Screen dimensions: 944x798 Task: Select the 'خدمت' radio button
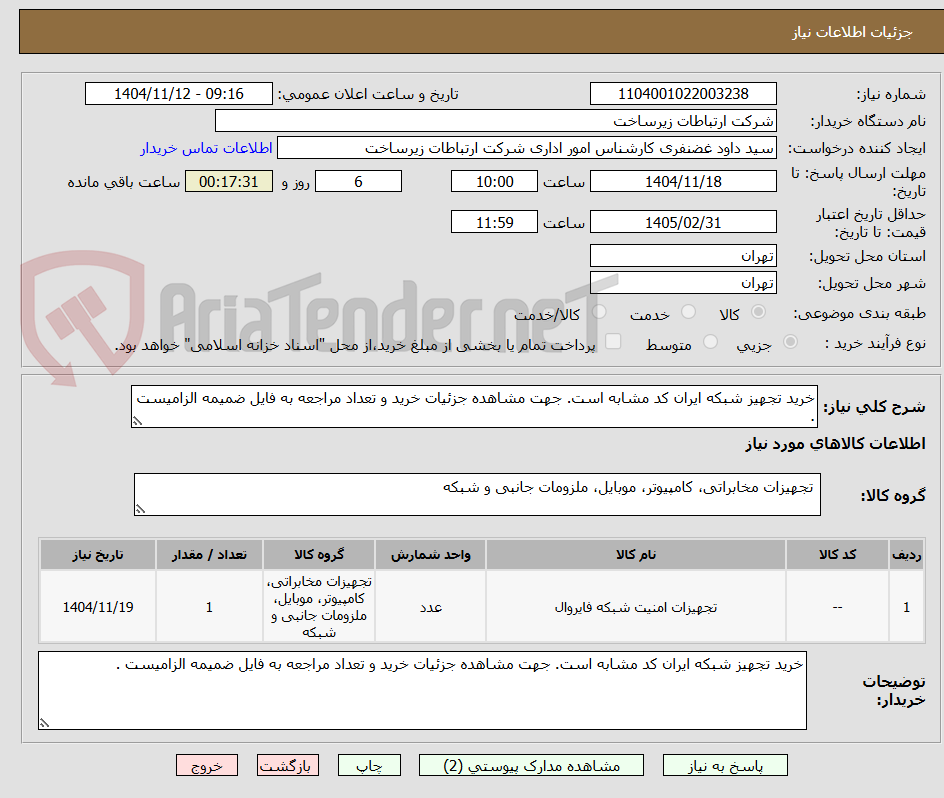click(x=688, y=311)
